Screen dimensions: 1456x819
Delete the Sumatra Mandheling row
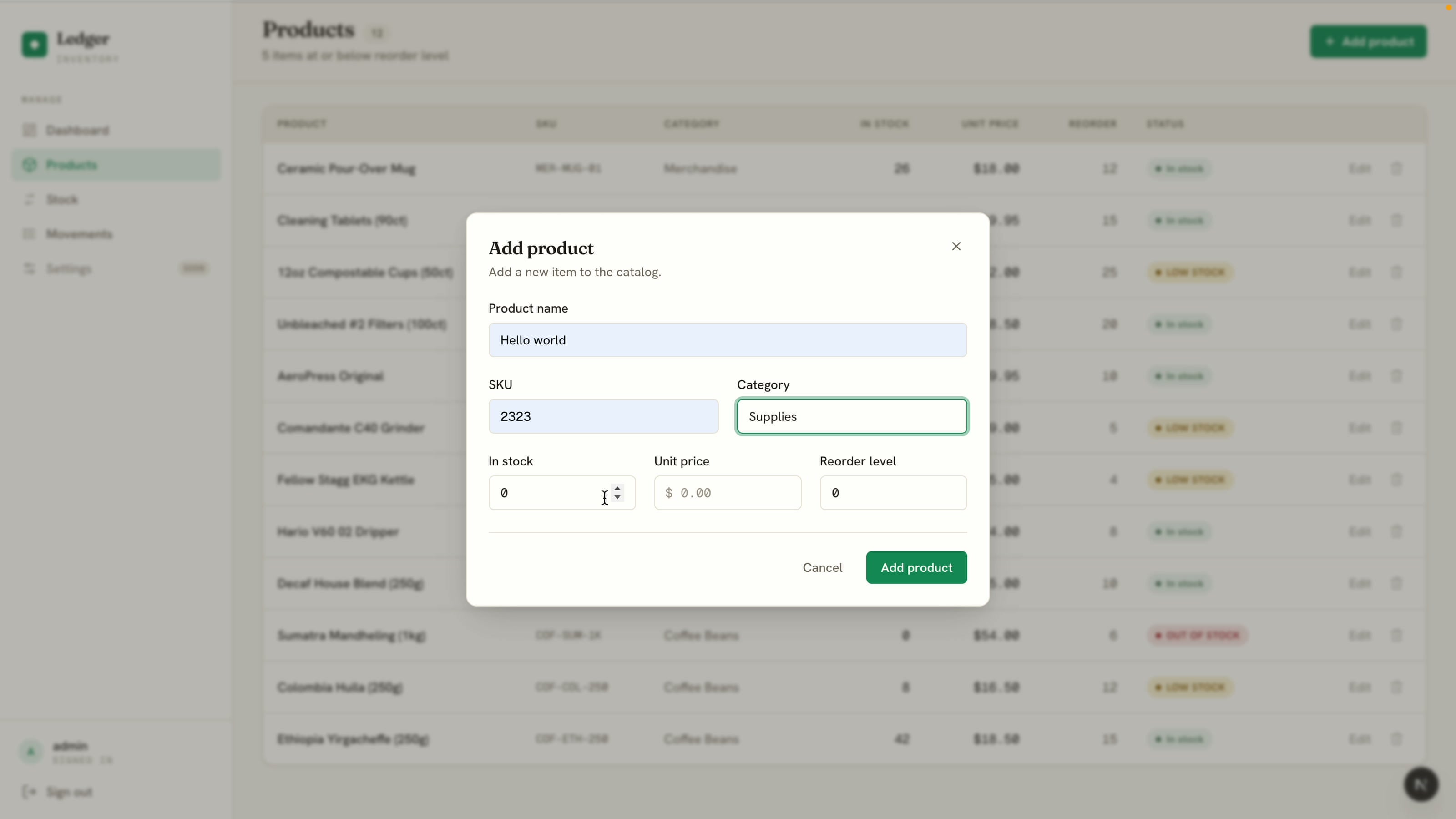tap(1396, 635)
